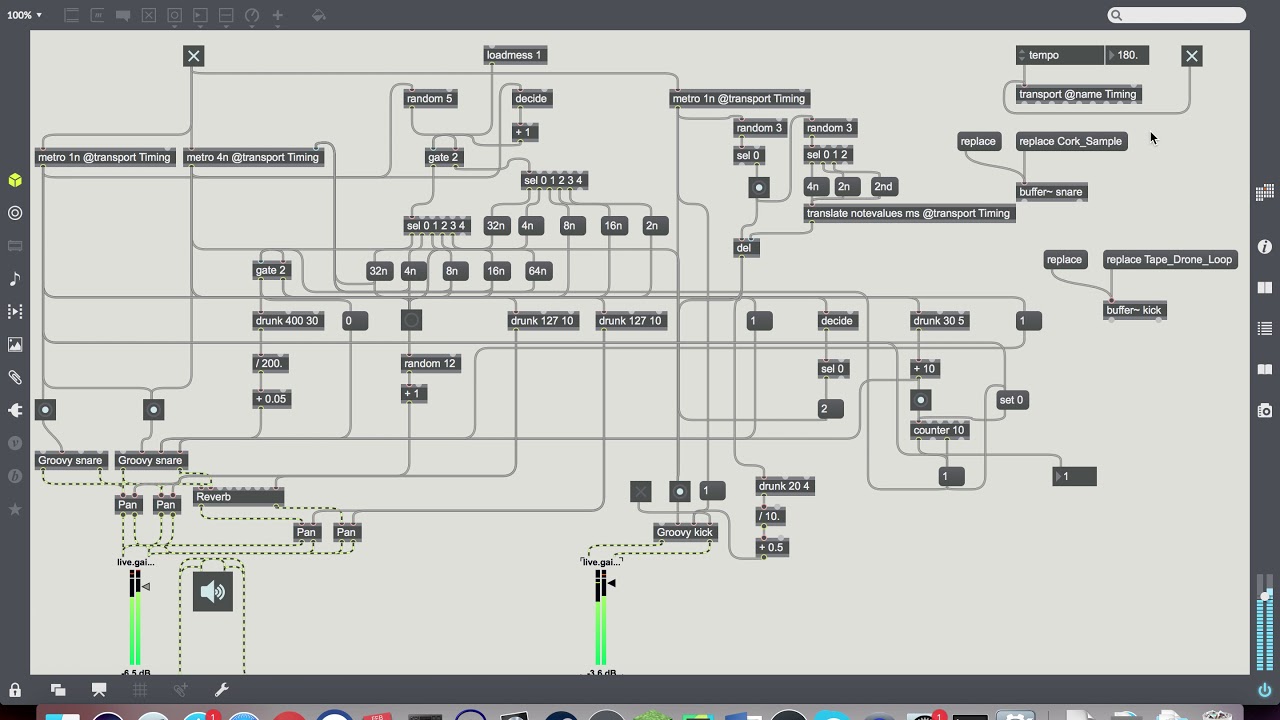Select the buffer~ snare object

pos(1050,193)
